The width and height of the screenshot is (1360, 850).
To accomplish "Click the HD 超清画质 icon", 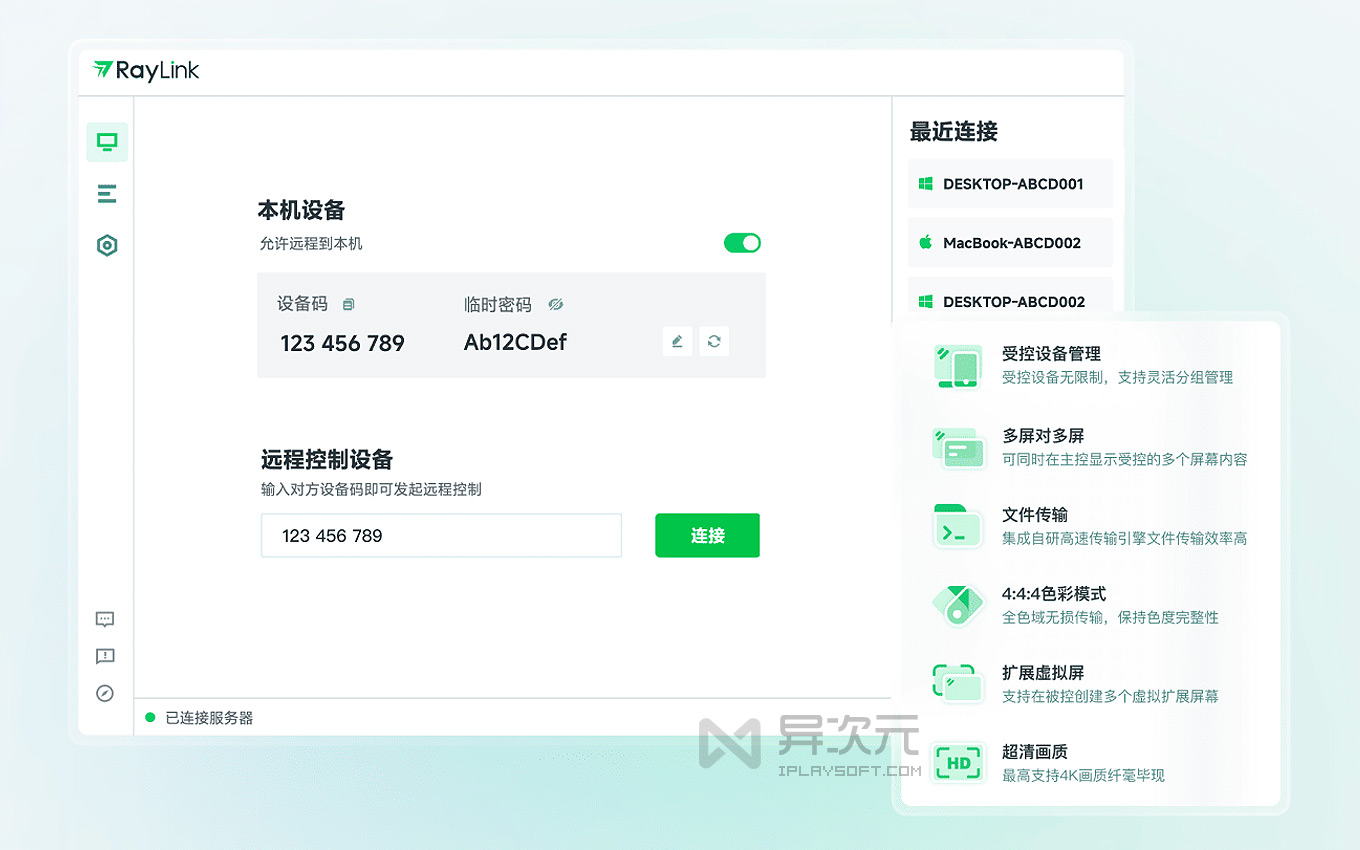I will tap(957, 762).
